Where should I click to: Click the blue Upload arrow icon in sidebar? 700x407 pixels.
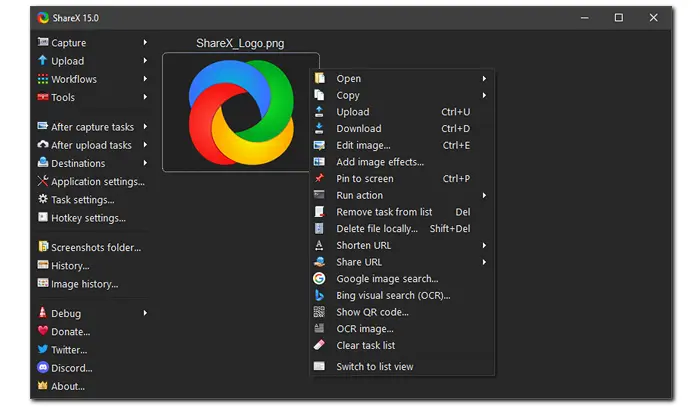pyautogui.click(x=43, y=60)
